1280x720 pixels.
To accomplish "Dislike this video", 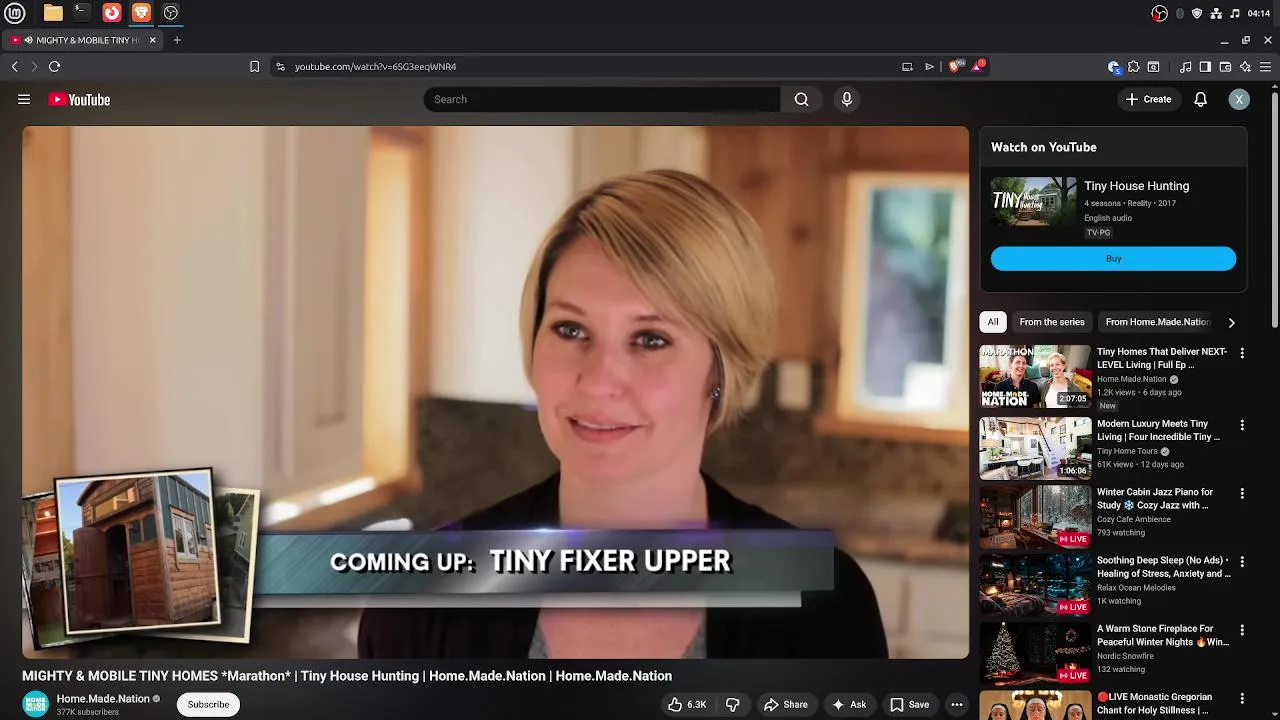I will [x=733, y=704].
